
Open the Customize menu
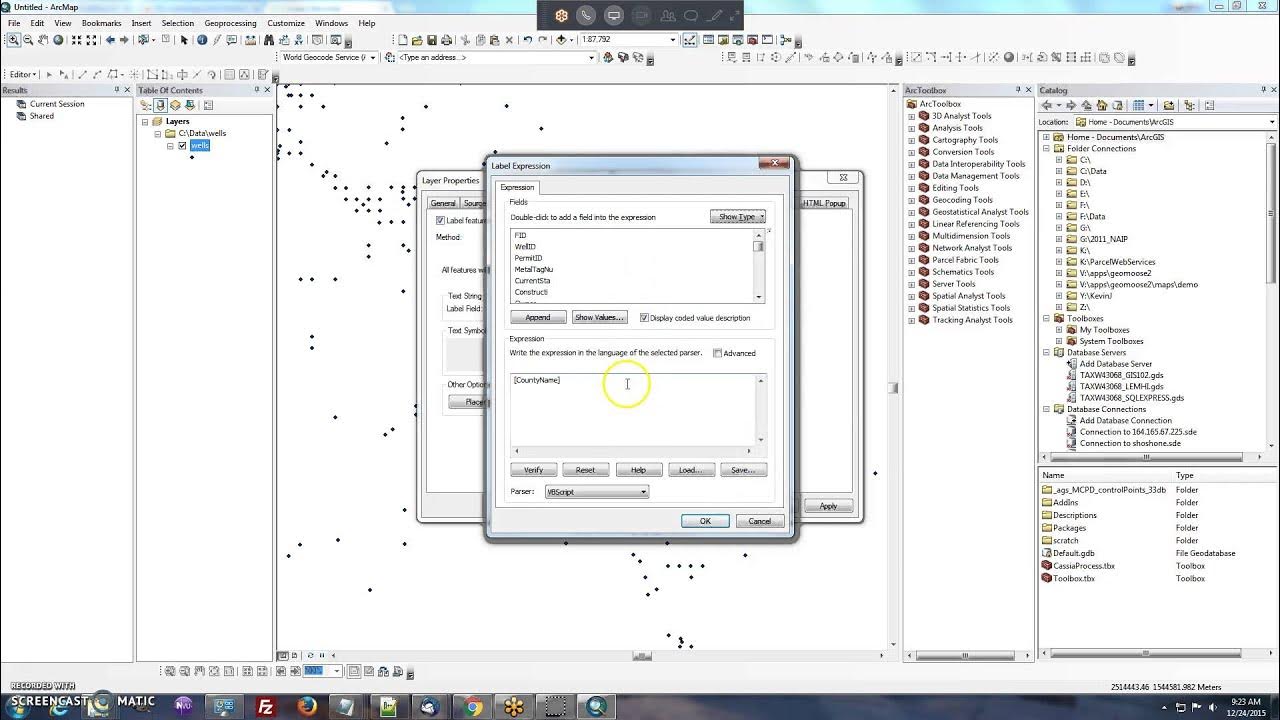pos(286,23)
